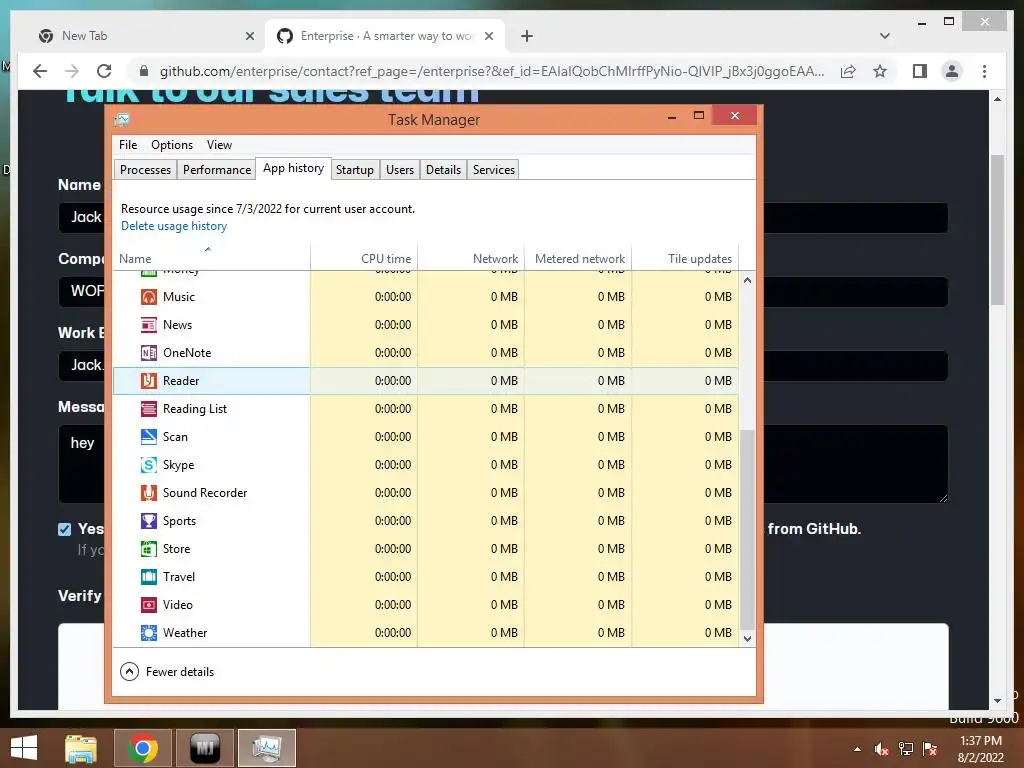1024x768 pixels.
Task: Click Message field containing hey
Action: click(x=503, y=464)
